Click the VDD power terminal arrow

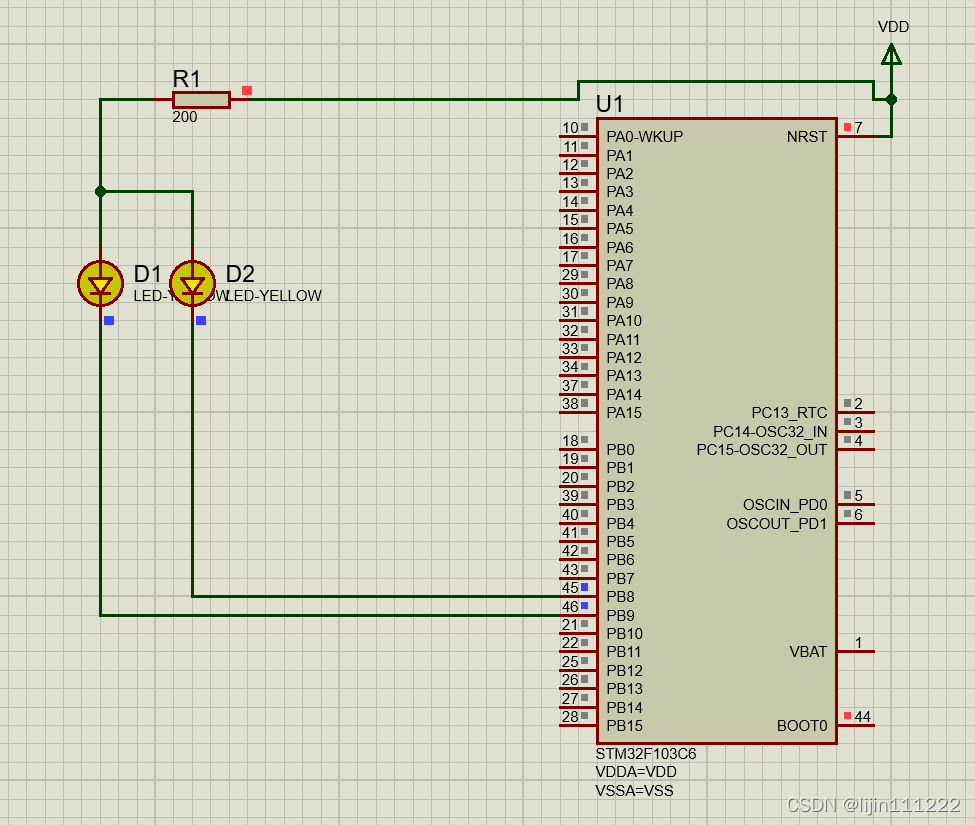coord(891,54)
